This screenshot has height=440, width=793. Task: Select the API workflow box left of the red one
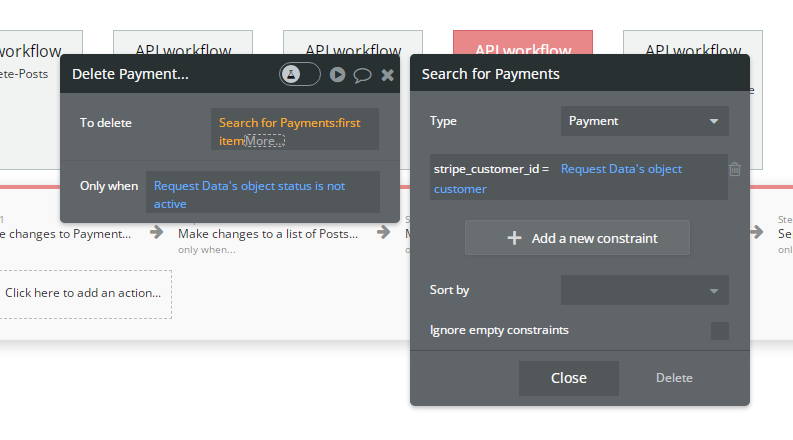pos(353,42)
